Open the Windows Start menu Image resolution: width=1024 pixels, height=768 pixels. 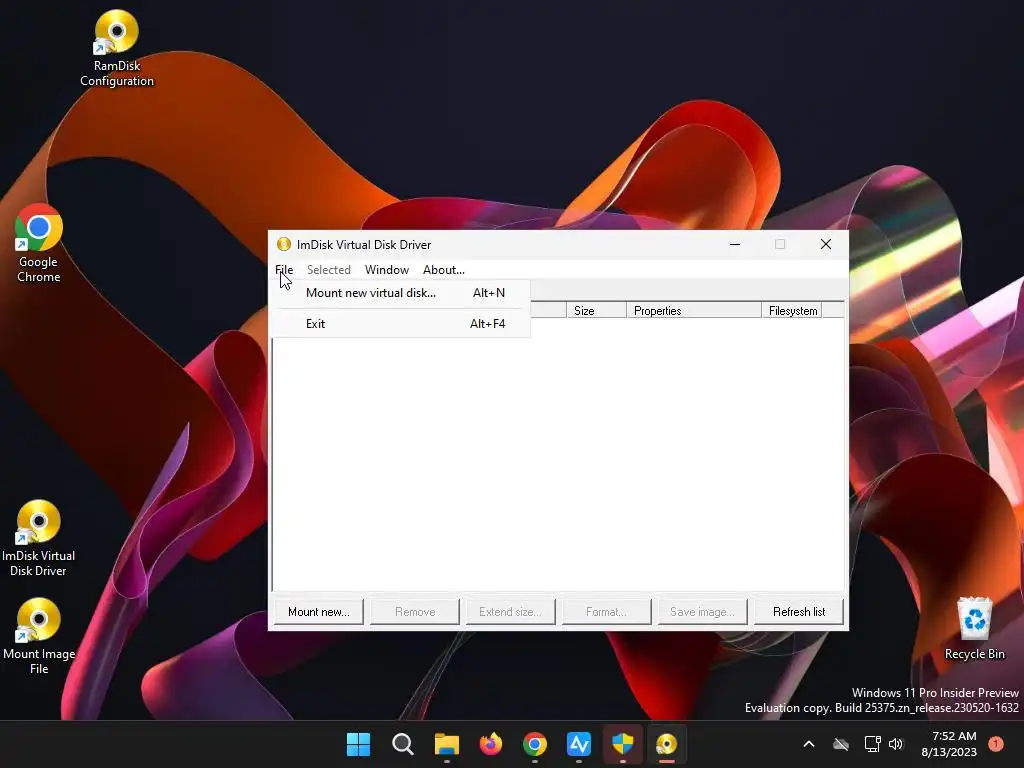(359, 744)
